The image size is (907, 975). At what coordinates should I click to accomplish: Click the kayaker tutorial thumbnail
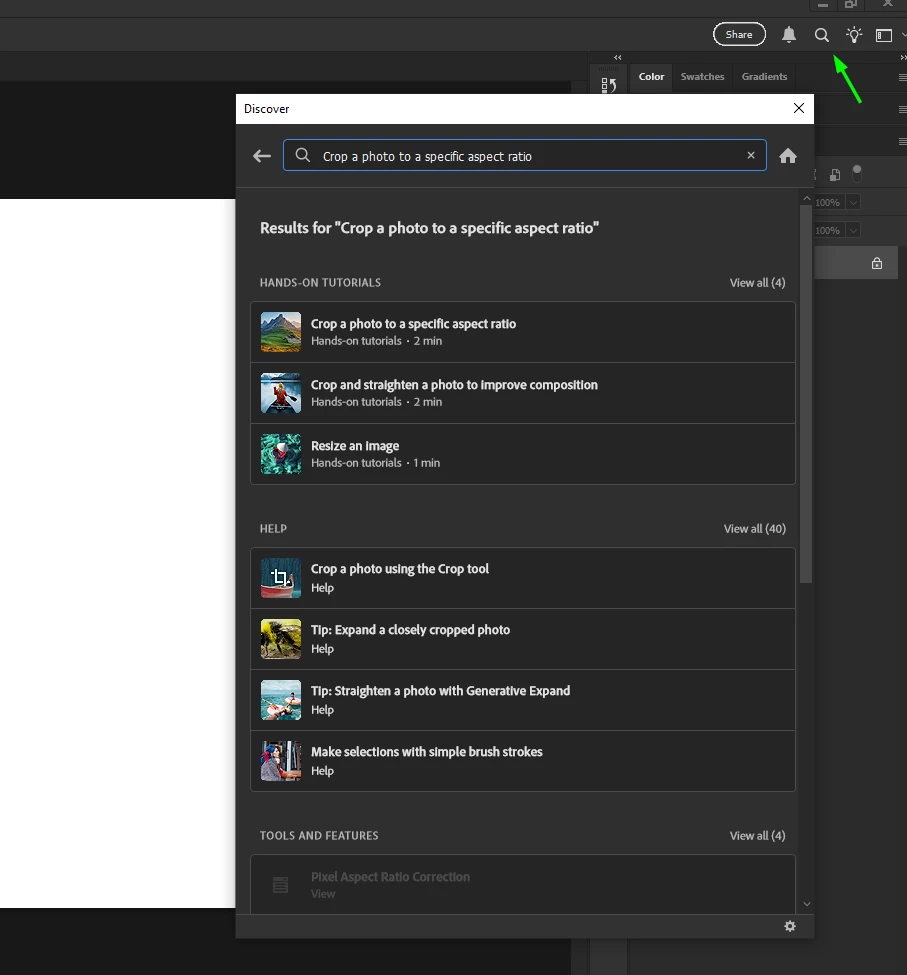point(281,393)
